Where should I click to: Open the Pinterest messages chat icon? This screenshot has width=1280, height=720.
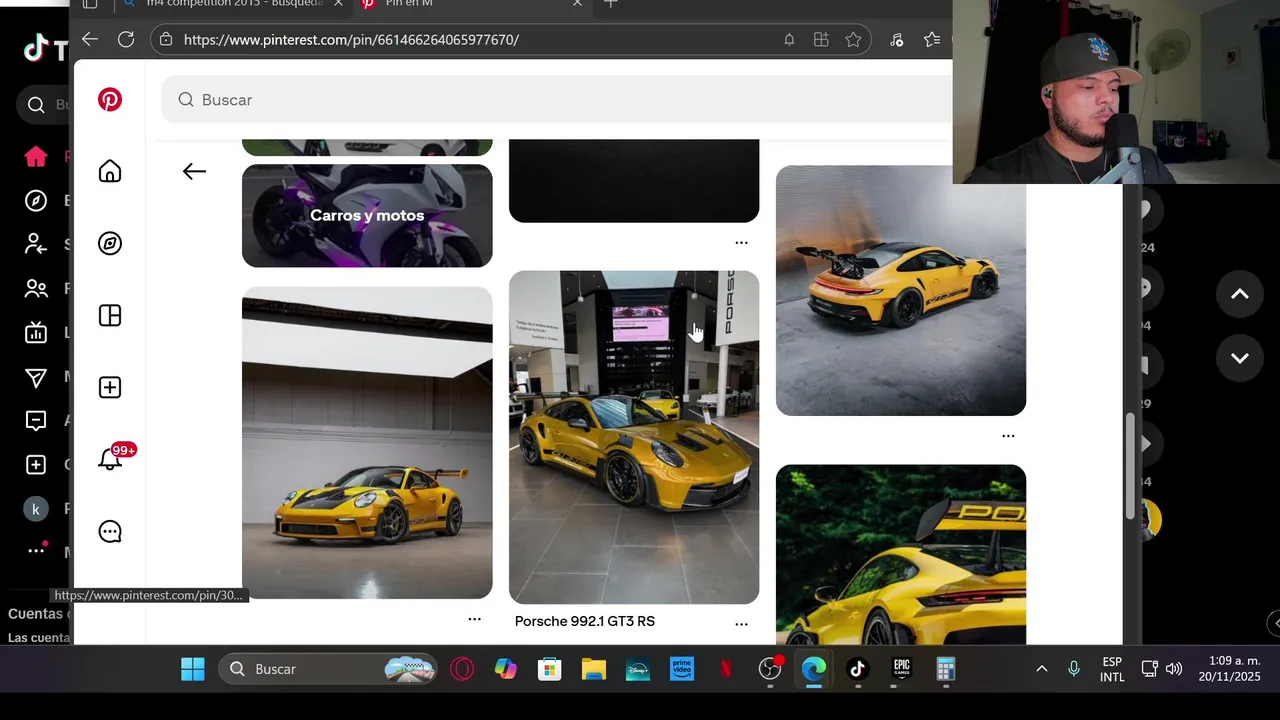coord(110,531)
